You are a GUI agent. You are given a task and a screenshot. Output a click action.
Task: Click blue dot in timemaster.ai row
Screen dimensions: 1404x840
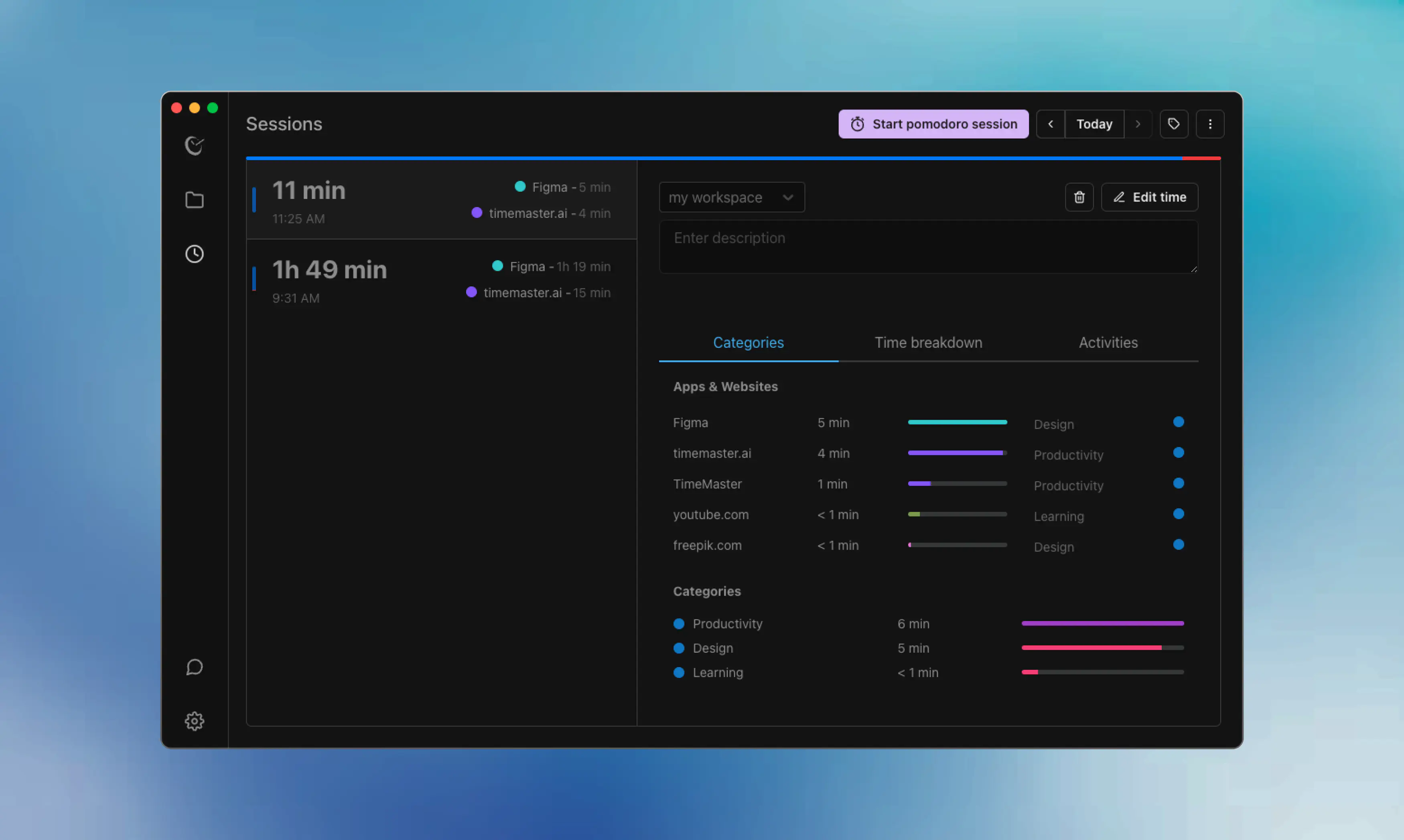pyautogui.click(x=1178, y=452)
